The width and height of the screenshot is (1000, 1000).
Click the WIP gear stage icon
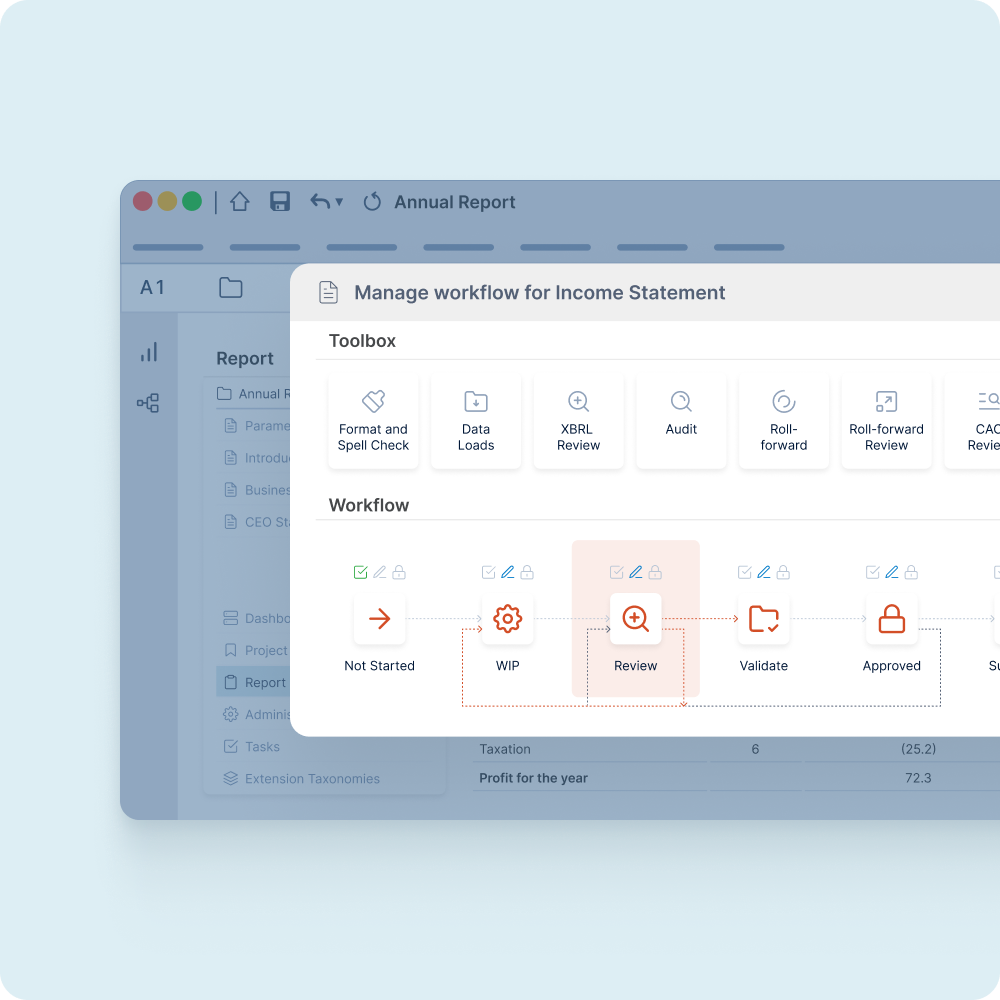point(507,619)
